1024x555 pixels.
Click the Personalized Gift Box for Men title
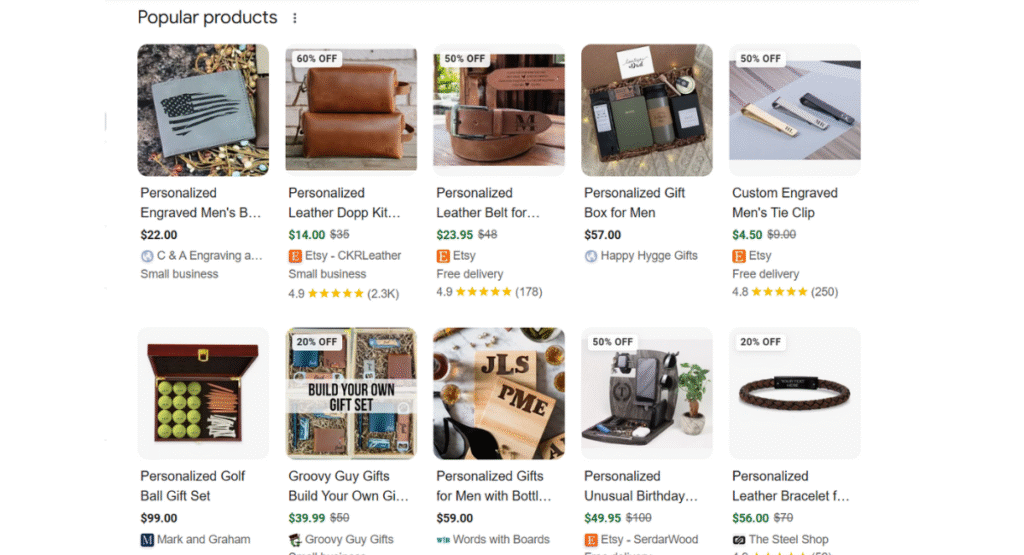(634, 203)
